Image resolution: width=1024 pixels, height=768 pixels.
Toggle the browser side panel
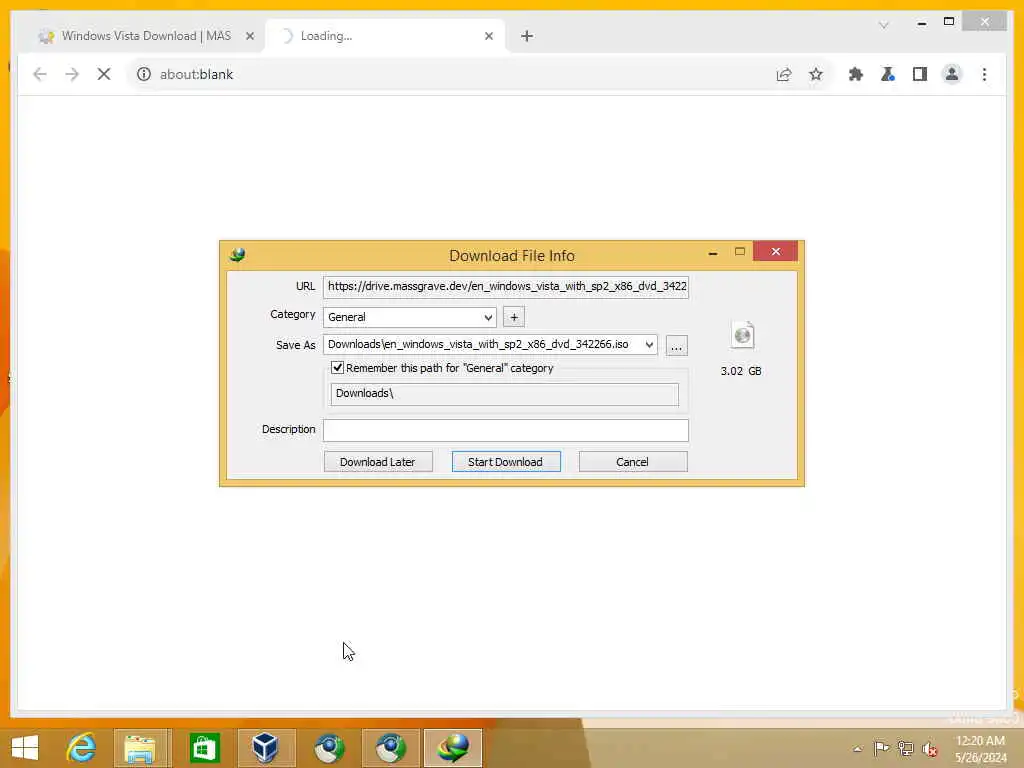coord(920,74)
